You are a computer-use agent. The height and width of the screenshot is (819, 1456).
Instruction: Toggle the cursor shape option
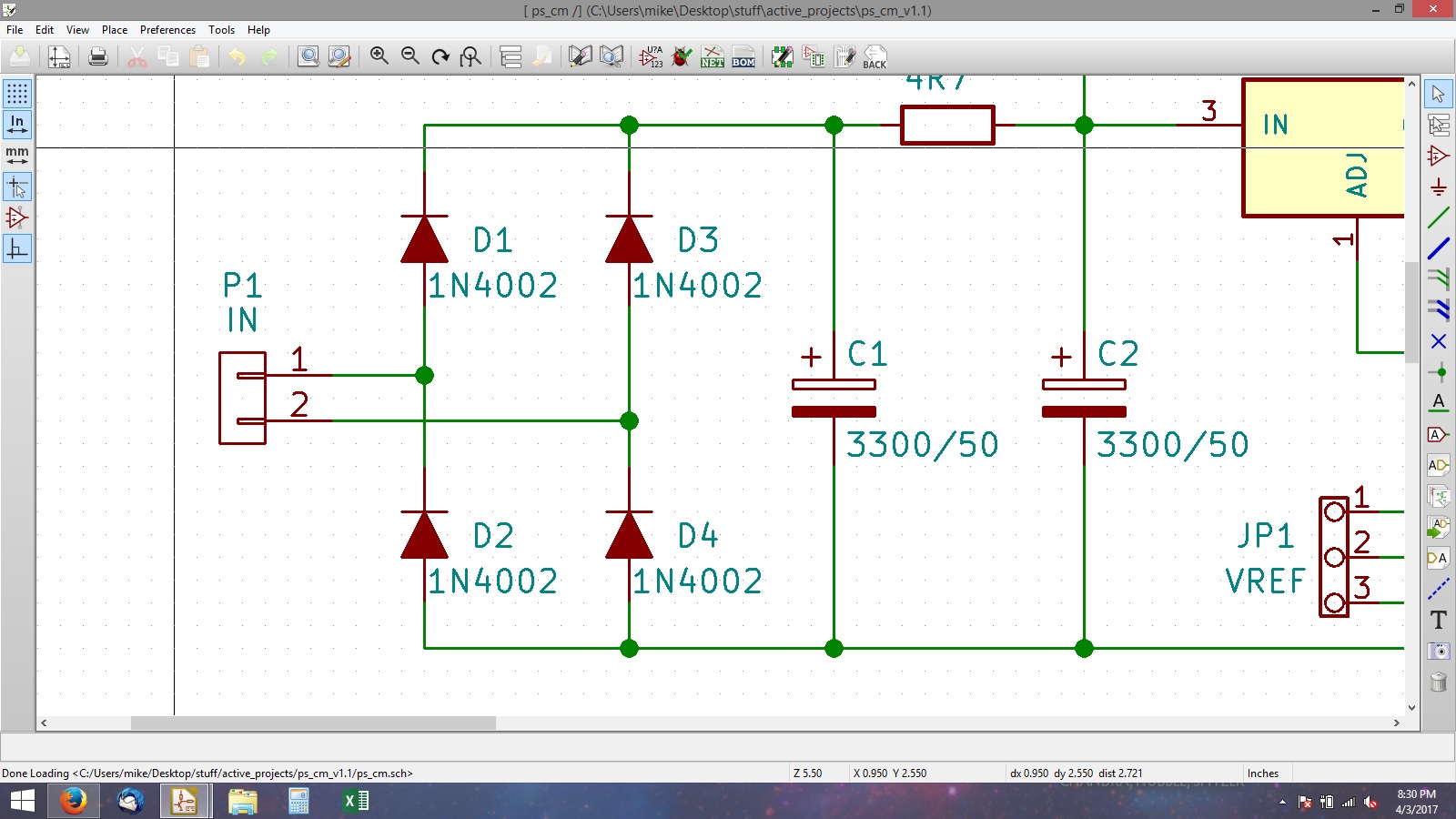pos(17,187)
